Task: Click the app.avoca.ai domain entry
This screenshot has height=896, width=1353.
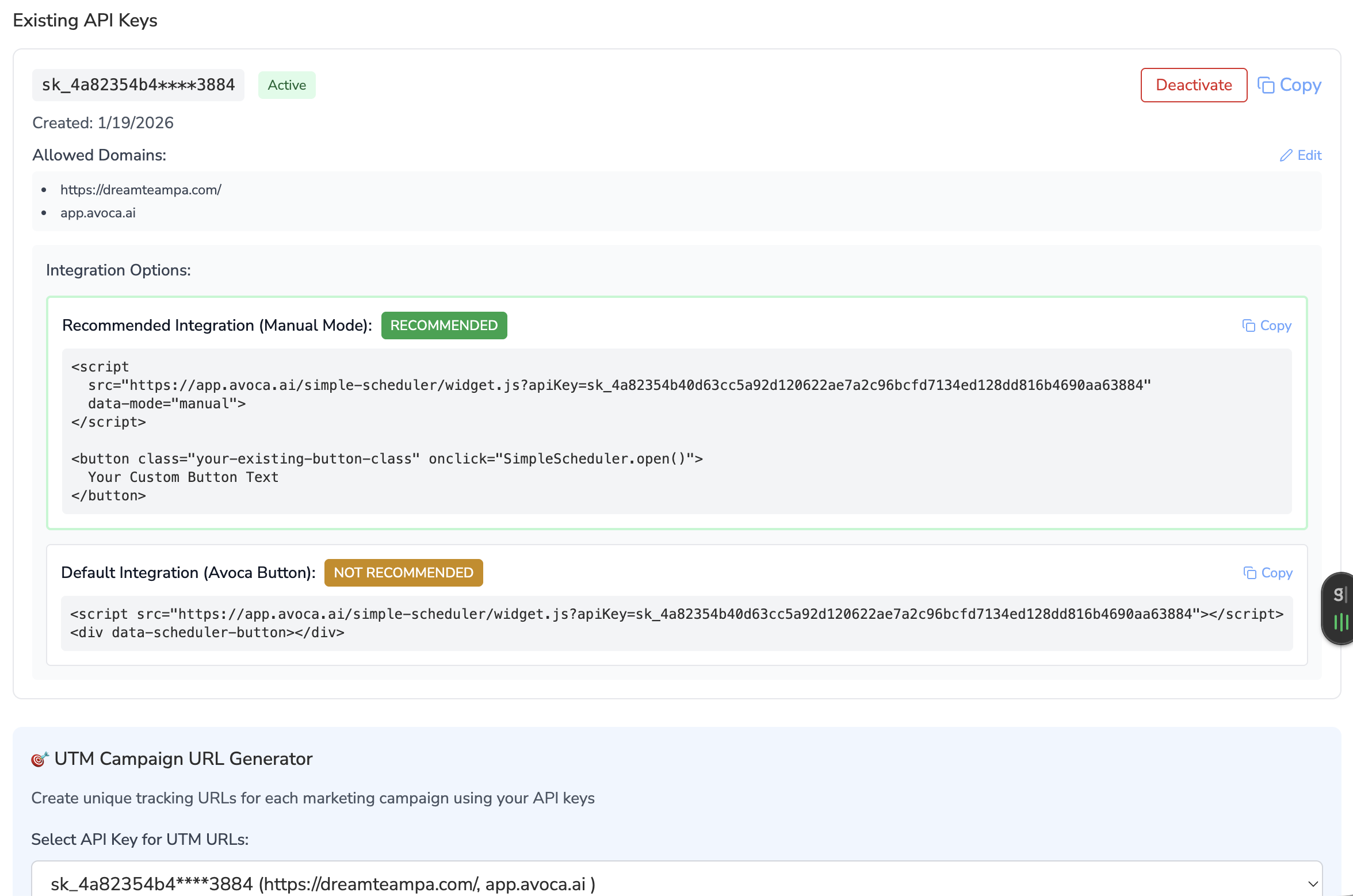Action: point(98,213)
